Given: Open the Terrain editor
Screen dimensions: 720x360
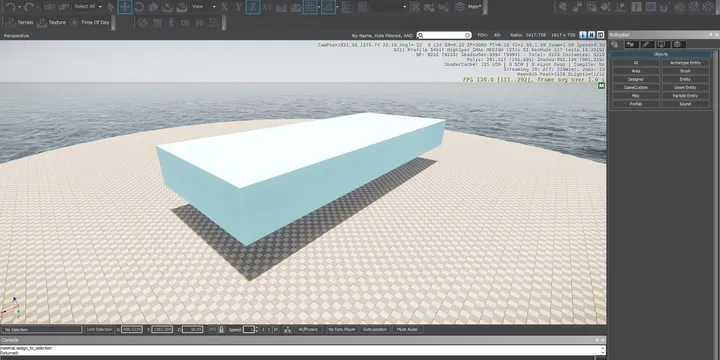Looking at the screenshot, I should point(19,22).
